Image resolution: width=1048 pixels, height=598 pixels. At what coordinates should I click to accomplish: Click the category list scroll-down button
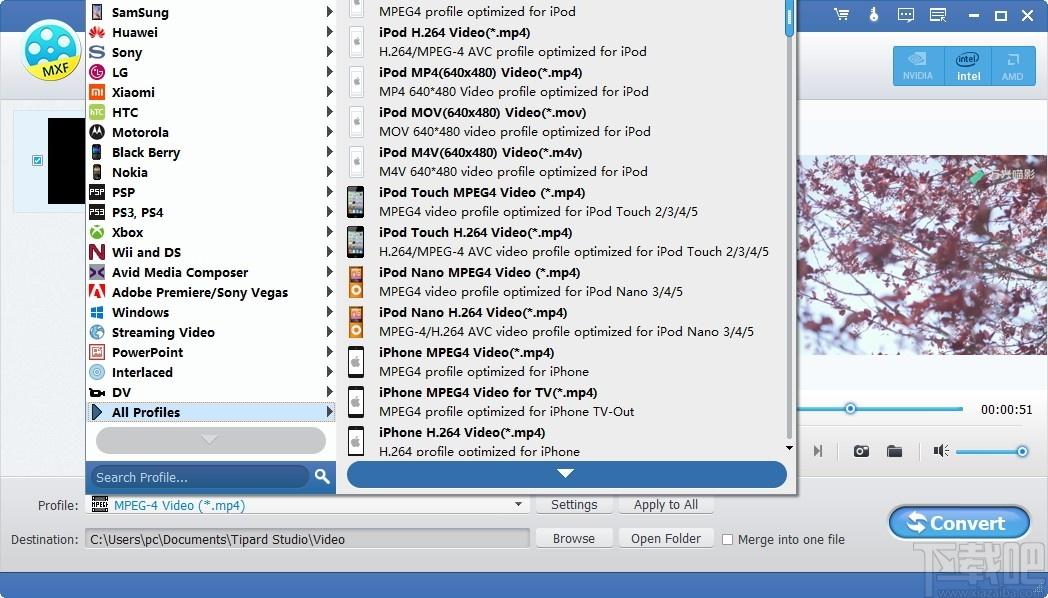(211, 440)
